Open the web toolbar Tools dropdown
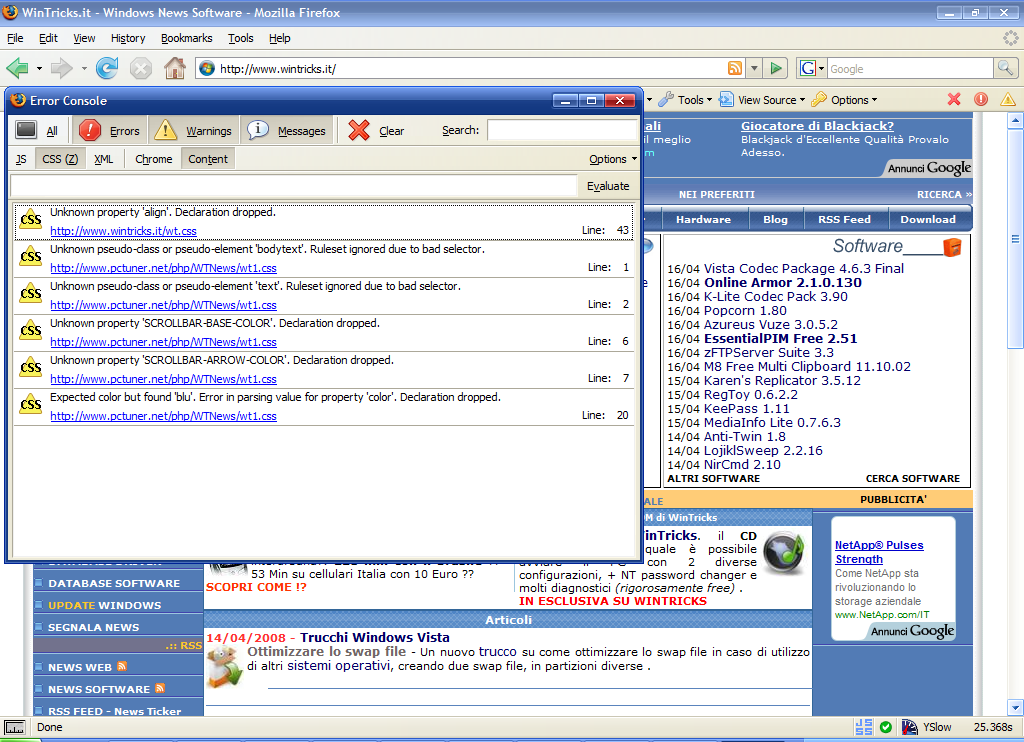1024x742 pixels. click(685, 100)
